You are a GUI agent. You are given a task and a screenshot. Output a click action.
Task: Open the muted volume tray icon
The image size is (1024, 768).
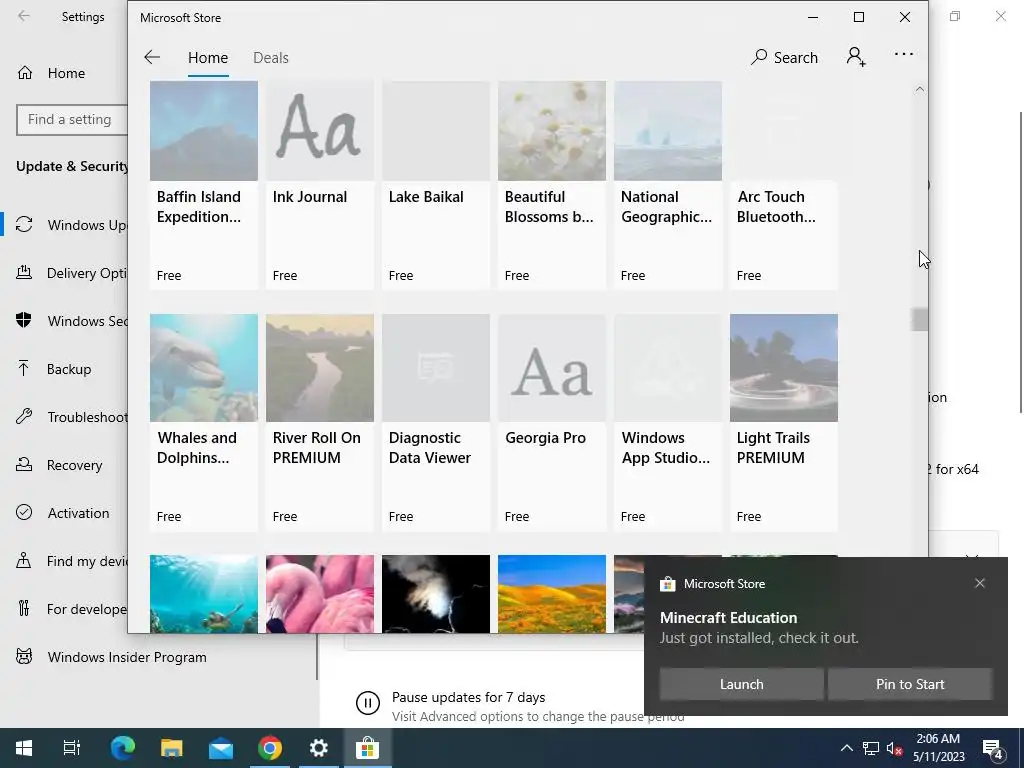click(894, 748)
